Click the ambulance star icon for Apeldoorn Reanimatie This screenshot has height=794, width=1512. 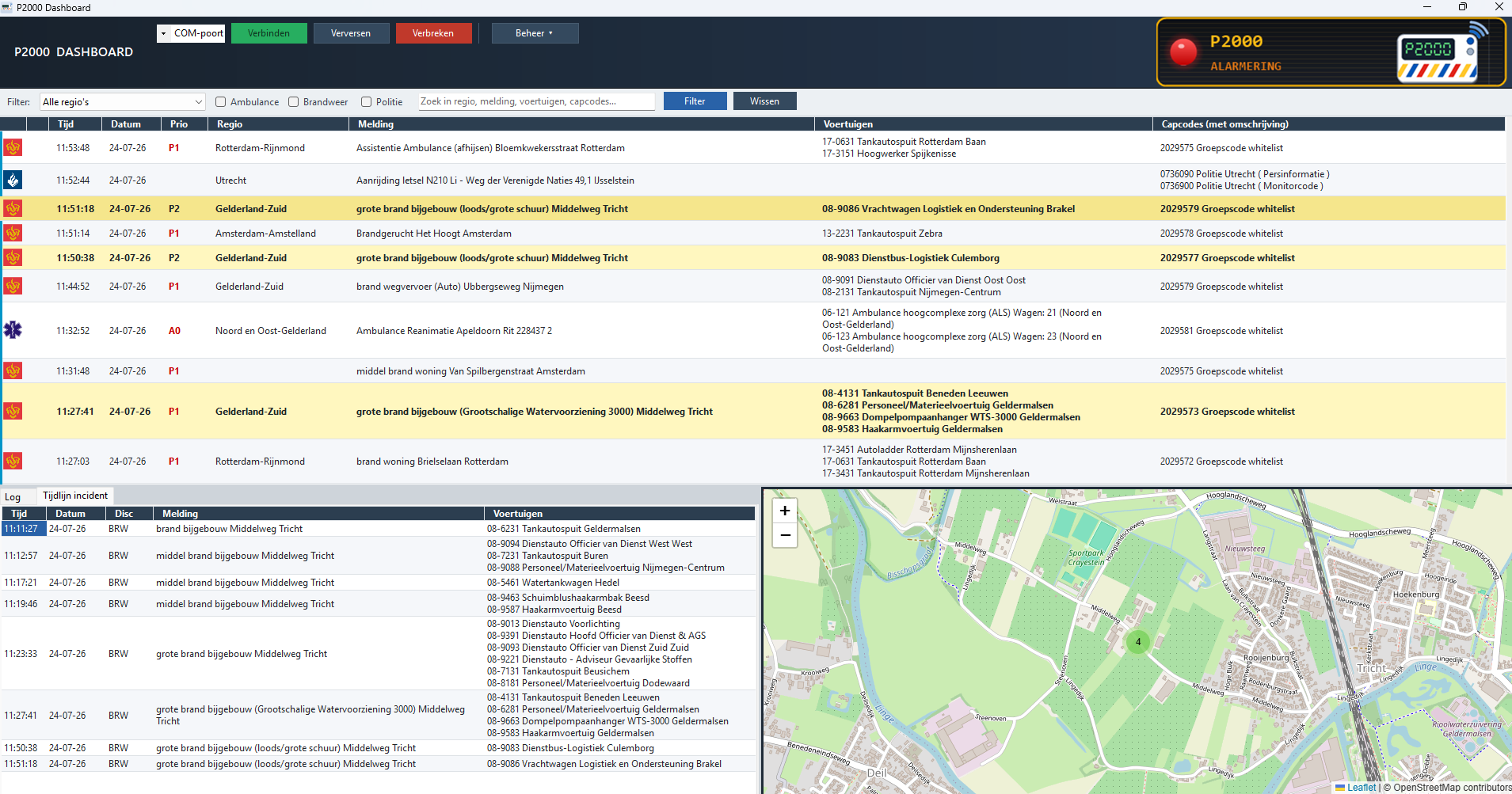click(x=13, y=330)
